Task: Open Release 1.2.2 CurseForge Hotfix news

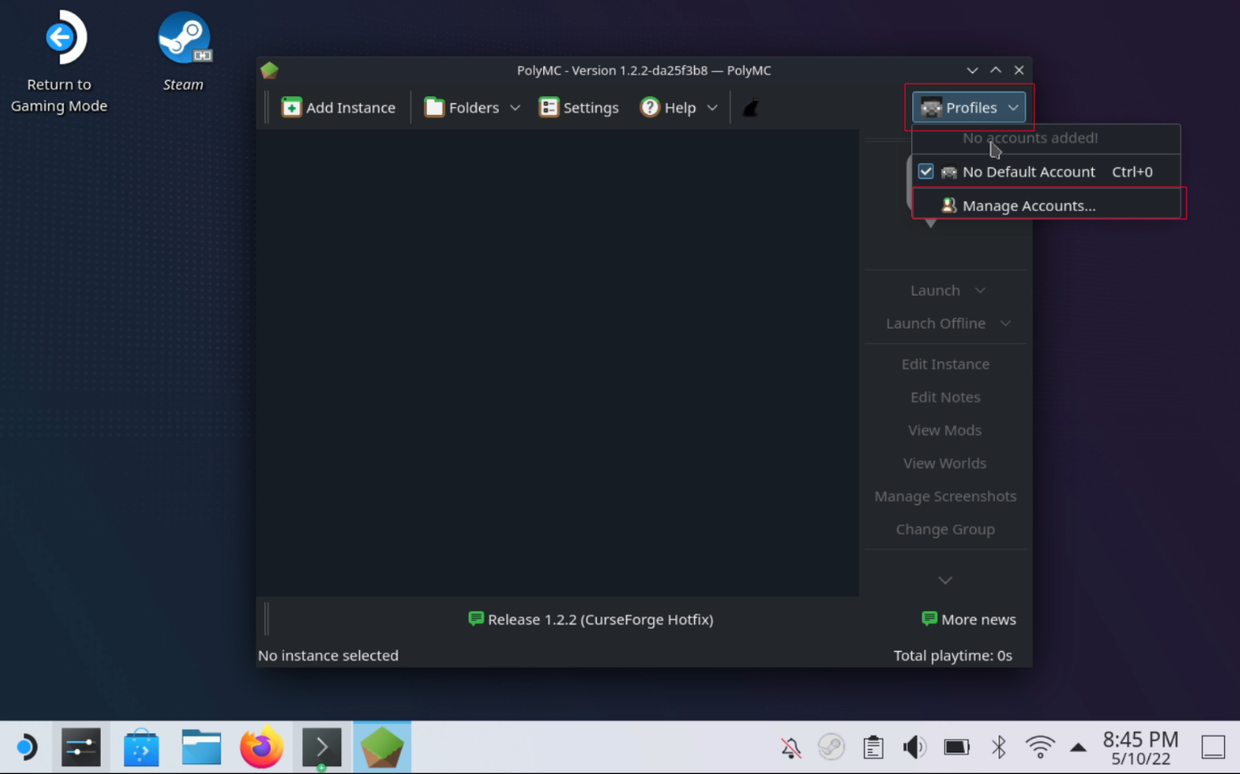Action: pos(591,619)
